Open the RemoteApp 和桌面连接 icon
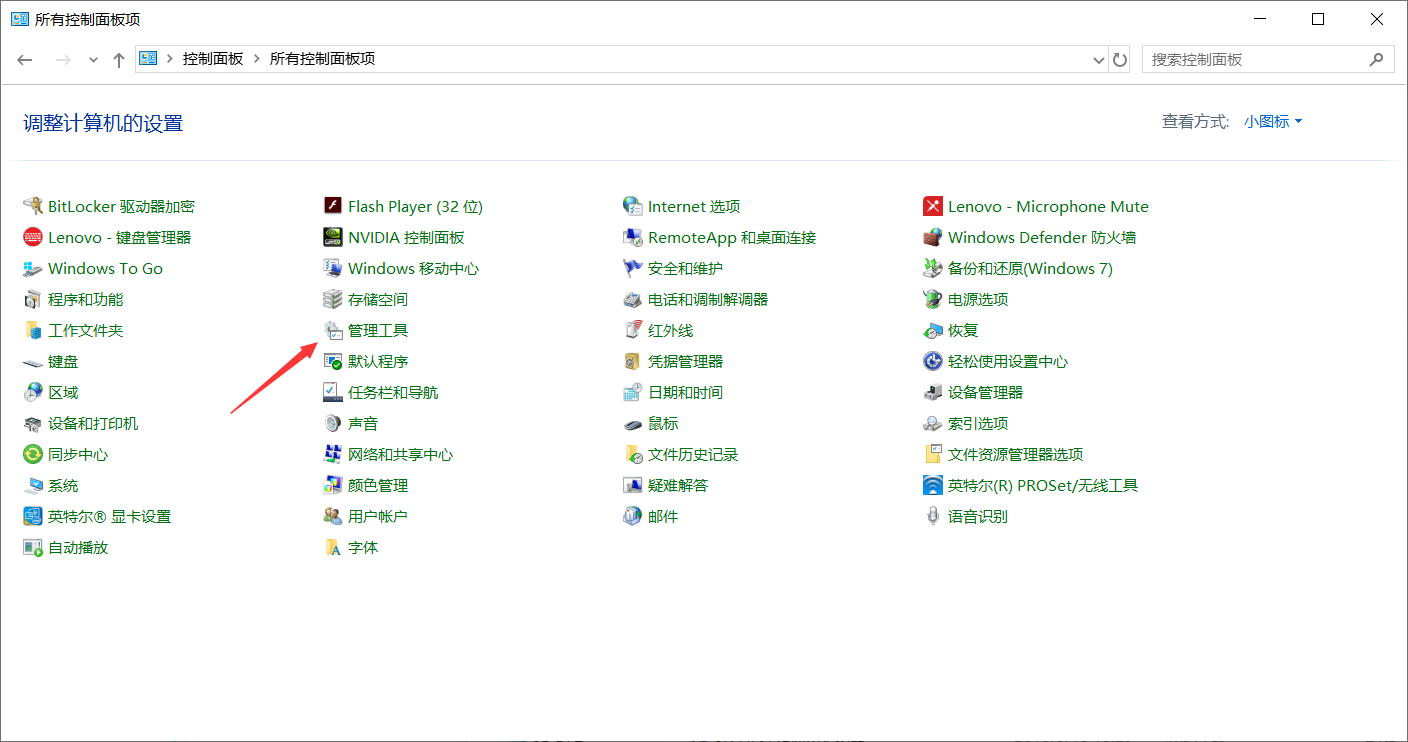 click(x=632, y=237)
